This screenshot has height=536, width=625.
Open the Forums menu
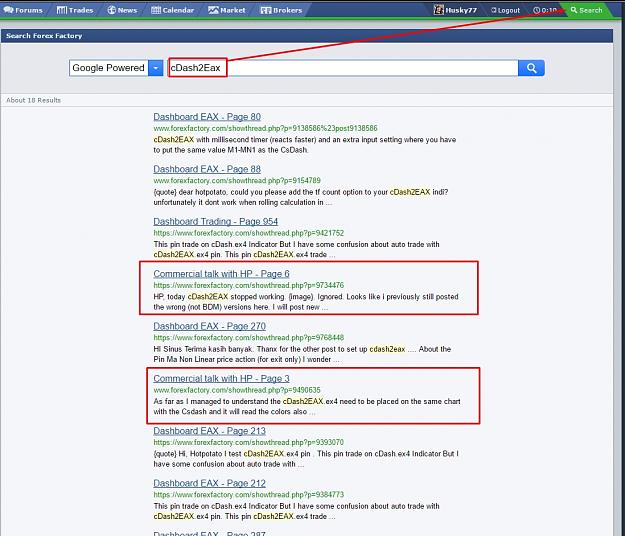(x=23, y=10)
